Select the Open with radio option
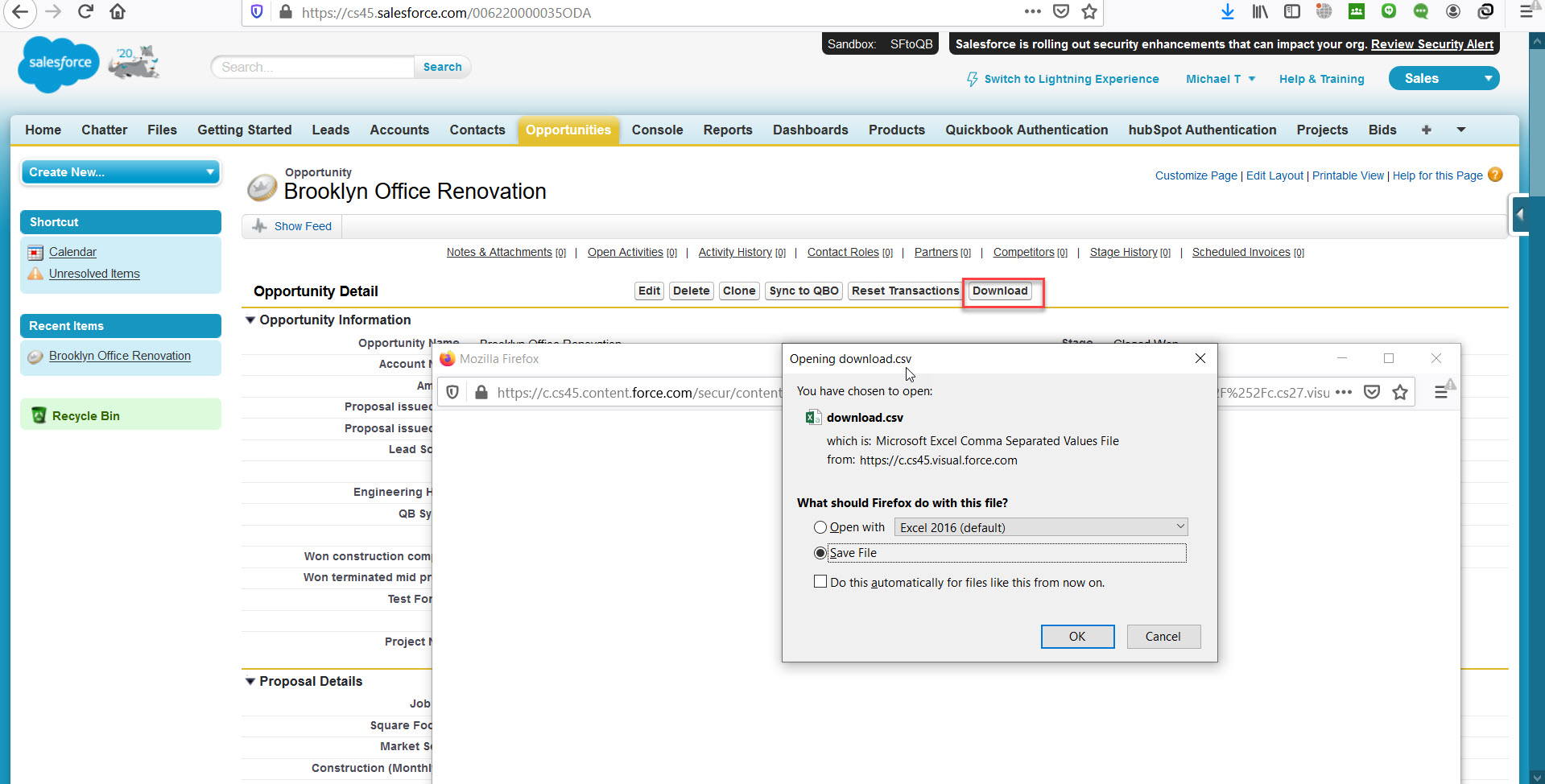1545x784 pixels. [x=820, y=527]
